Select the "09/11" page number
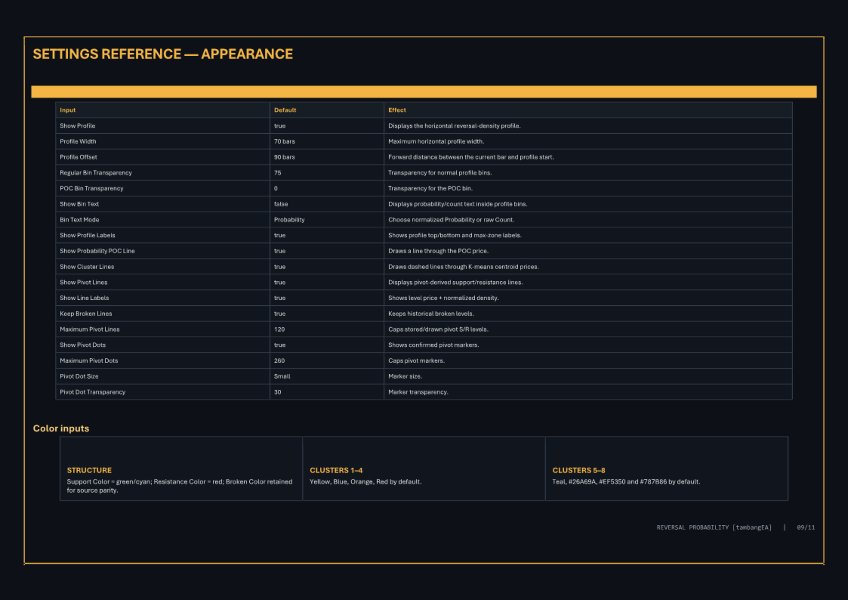This screenshot has height=600, width=848. 806,528
